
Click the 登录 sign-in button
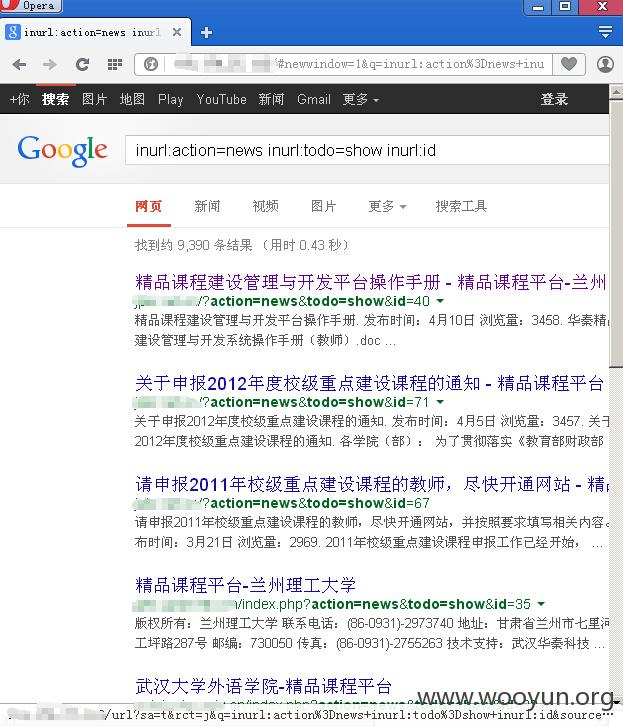[x=554, y=99]
